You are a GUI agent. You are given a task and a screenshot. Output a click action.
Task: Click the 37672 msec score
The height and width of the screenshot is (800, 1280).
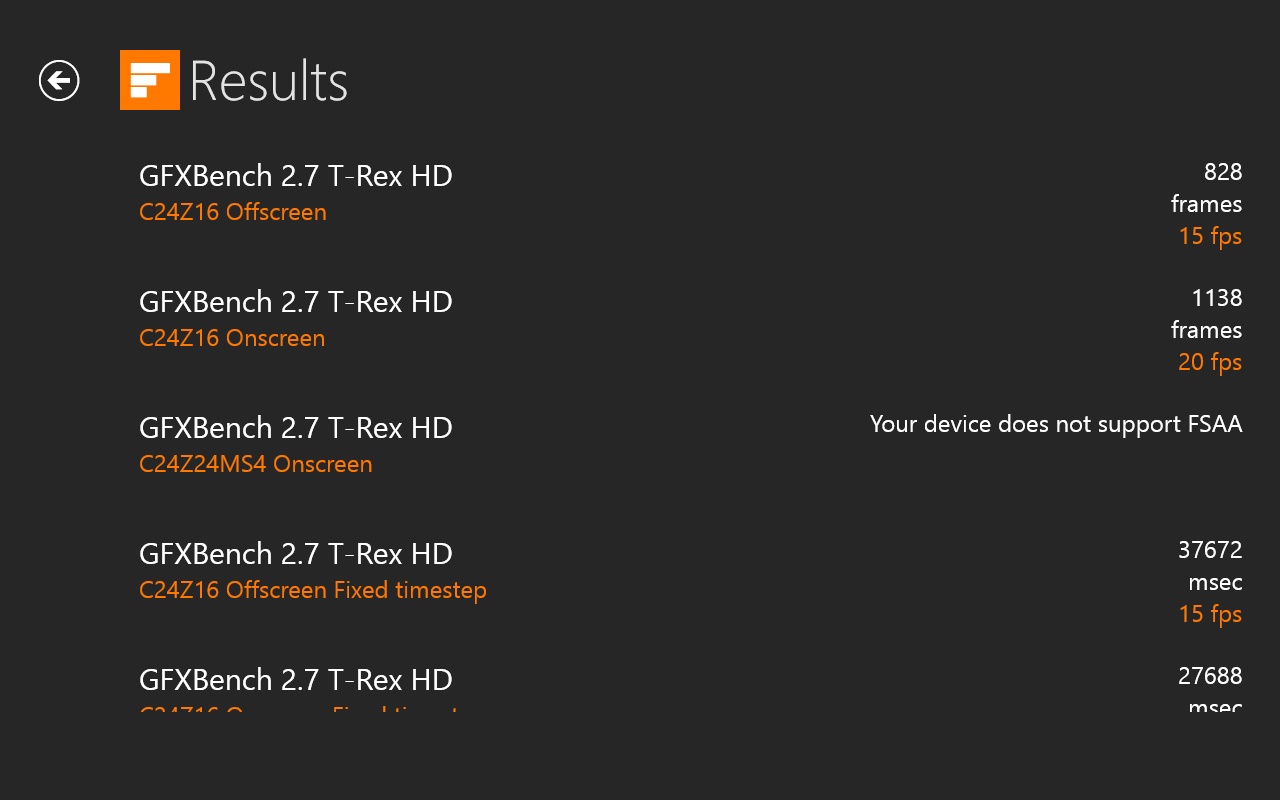click(1210, 551)
